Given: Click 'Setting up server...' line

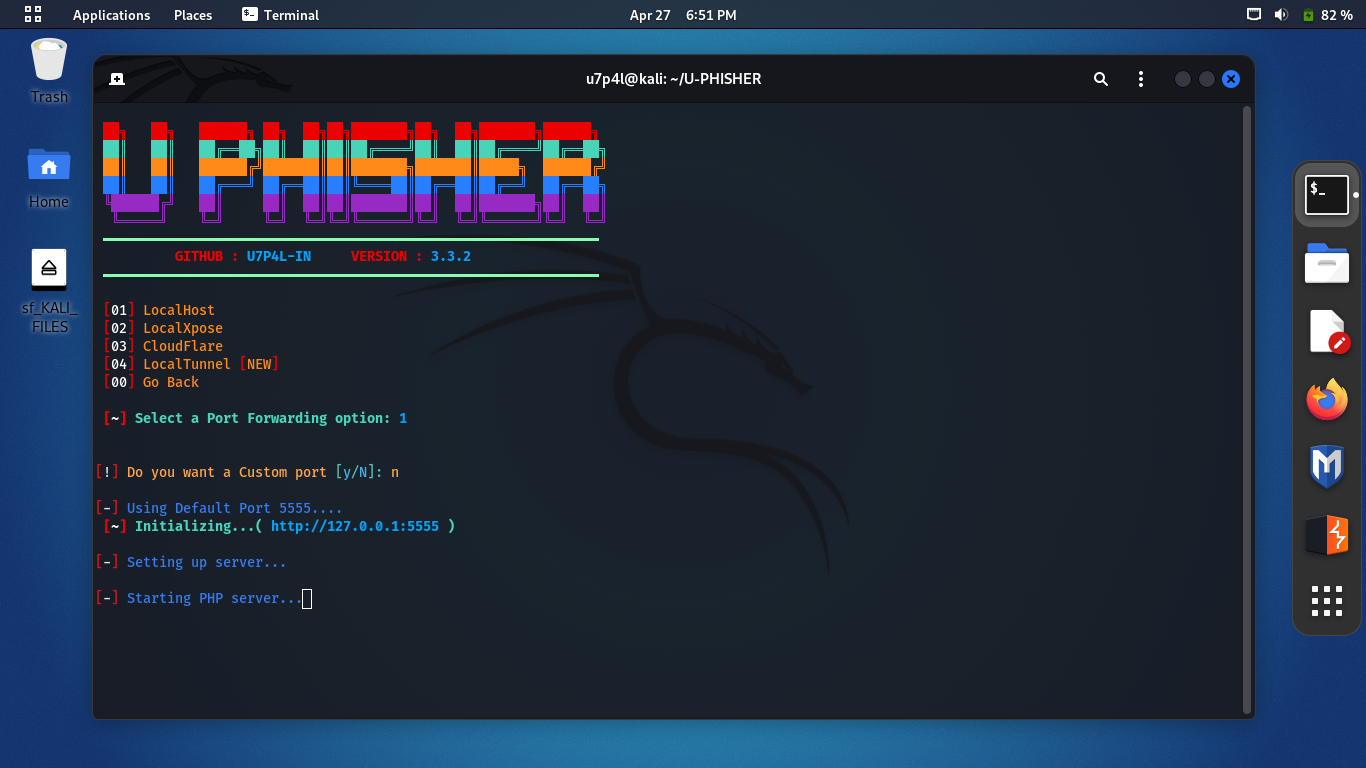Looking at the screenshot, I should (x=191, y=562).
